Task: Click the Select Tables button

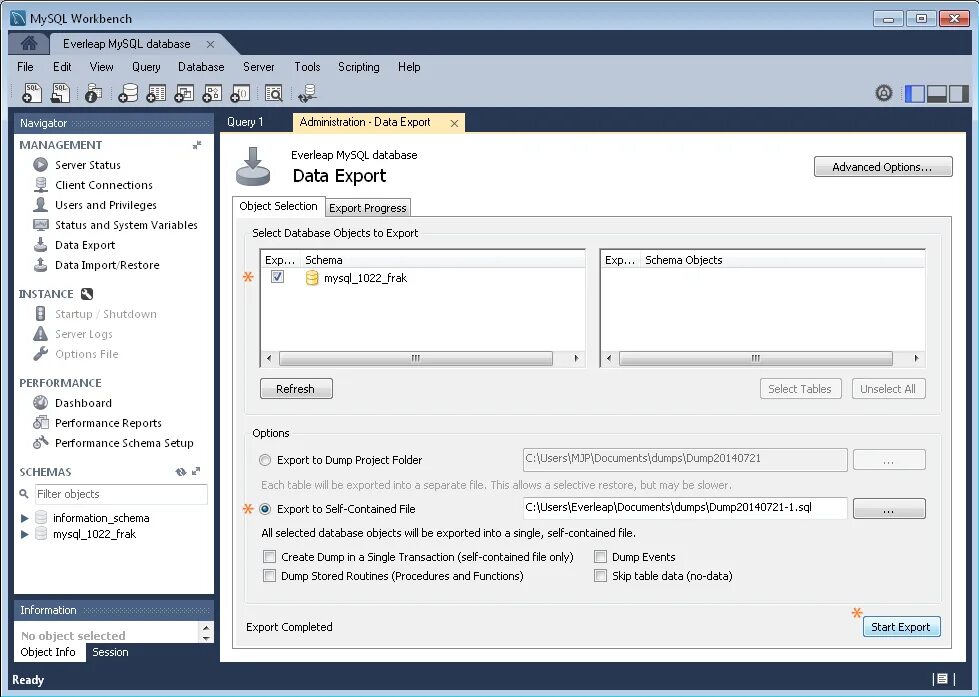Action: pyautogui.click(x=800, y=388)
